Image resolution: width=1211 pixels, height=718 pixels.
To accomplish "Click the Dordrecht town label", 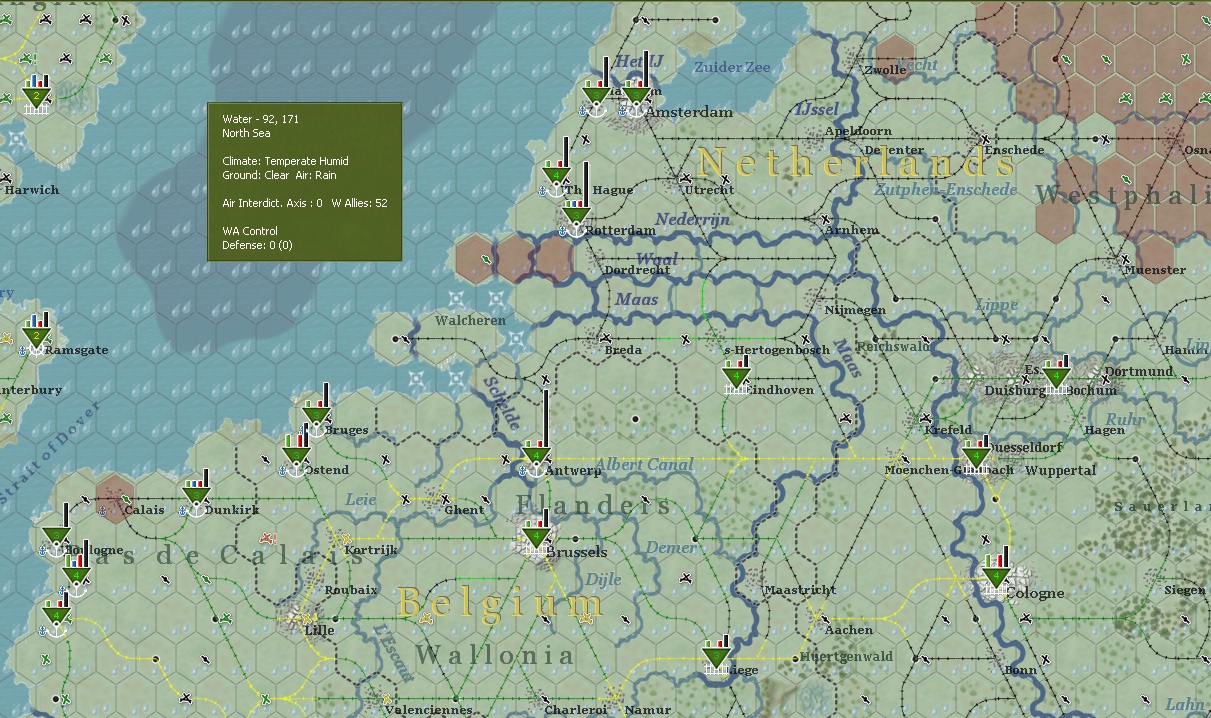I will point(637,270).
